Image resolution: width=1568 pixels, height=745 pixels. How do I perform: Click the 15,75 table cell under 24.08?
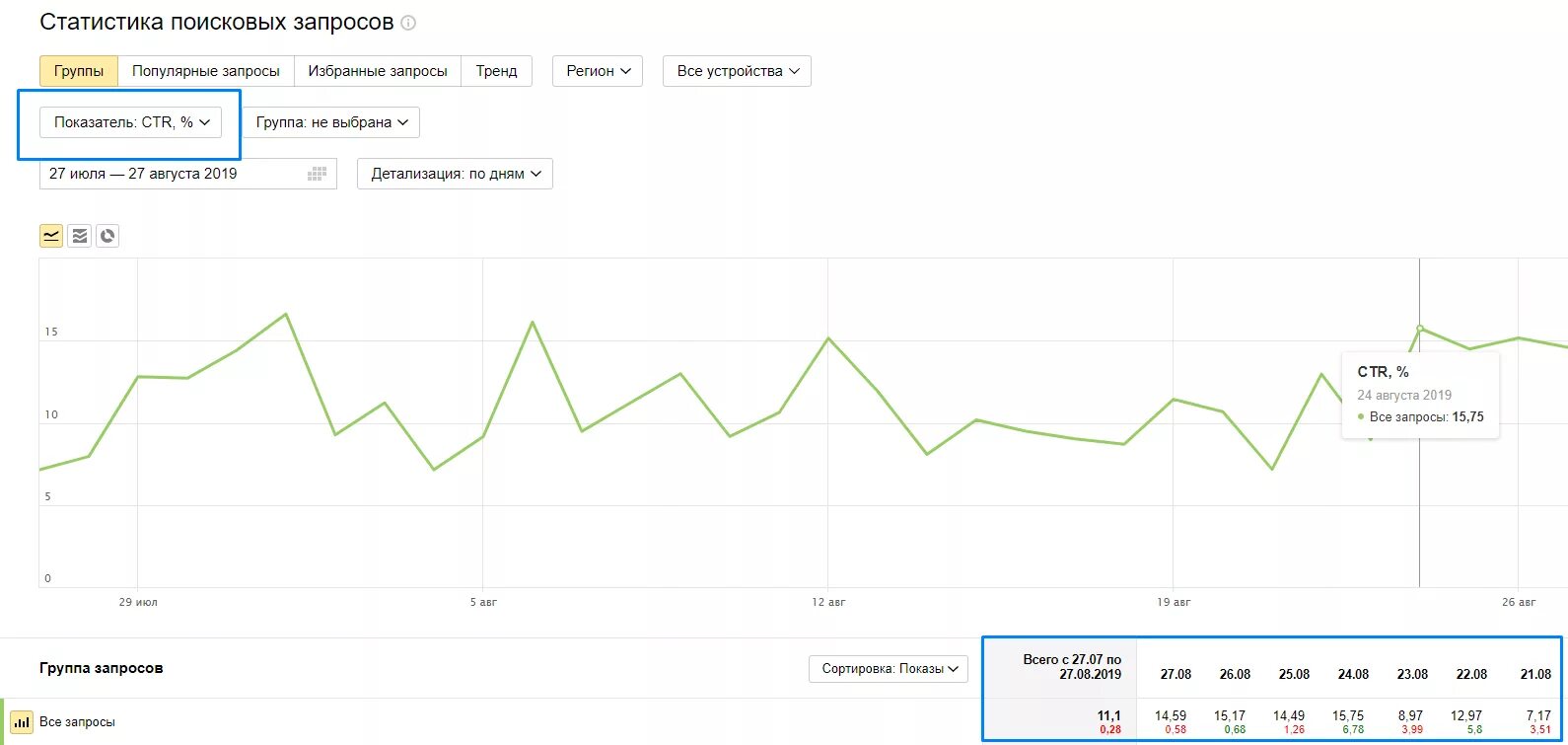coord(1348,715)
